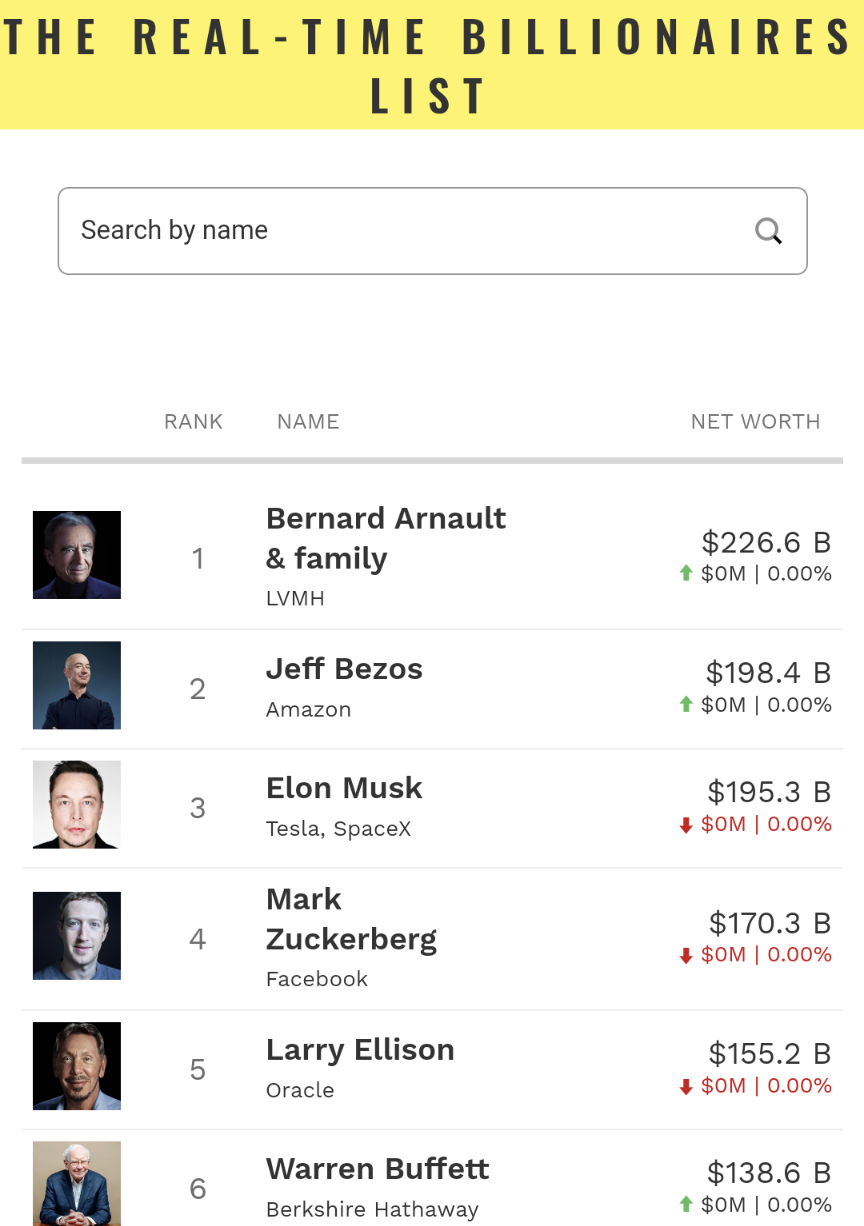The width and height of the screenshot is (864, 1226).
Task: Focus the Search by name field
Action: pos(432,231)
